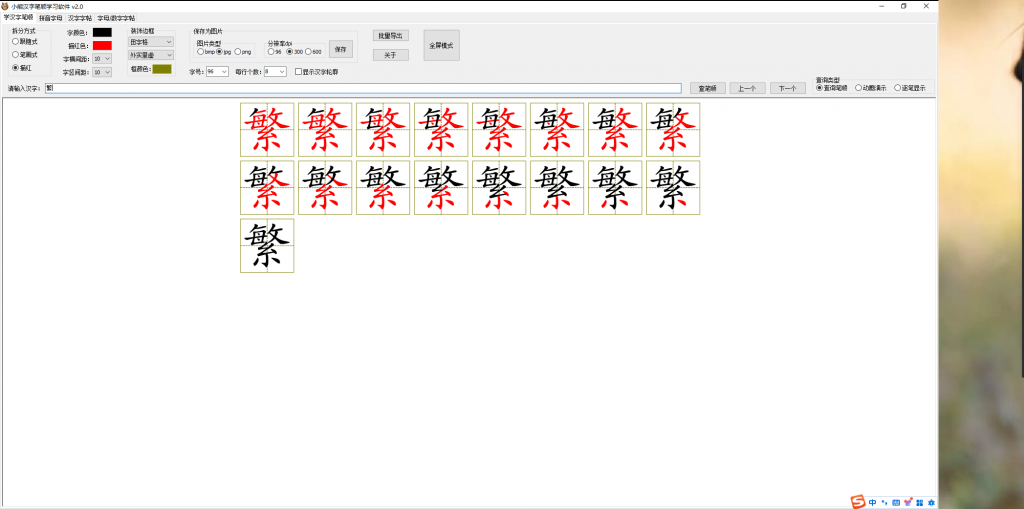The height and width of the screenshot is (509, 1024).
Task: Open the Sogou settings gear icon
Action: tap(931, 502)
